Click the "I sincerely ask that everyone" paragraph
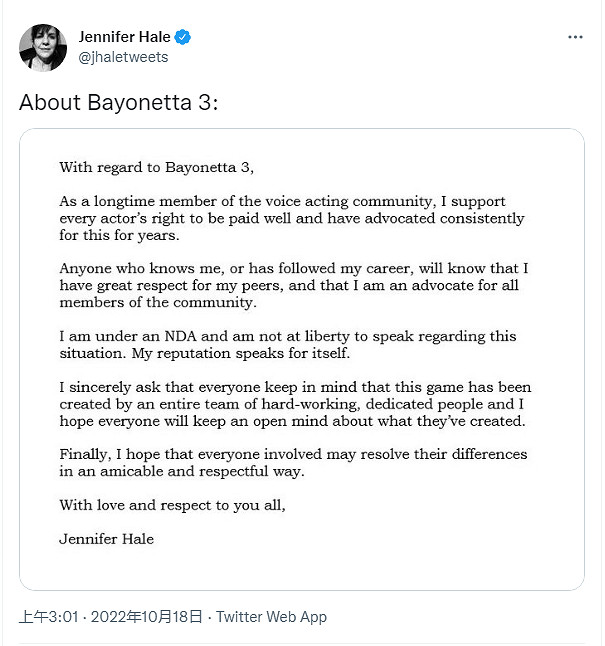 [x=295, y=404]
